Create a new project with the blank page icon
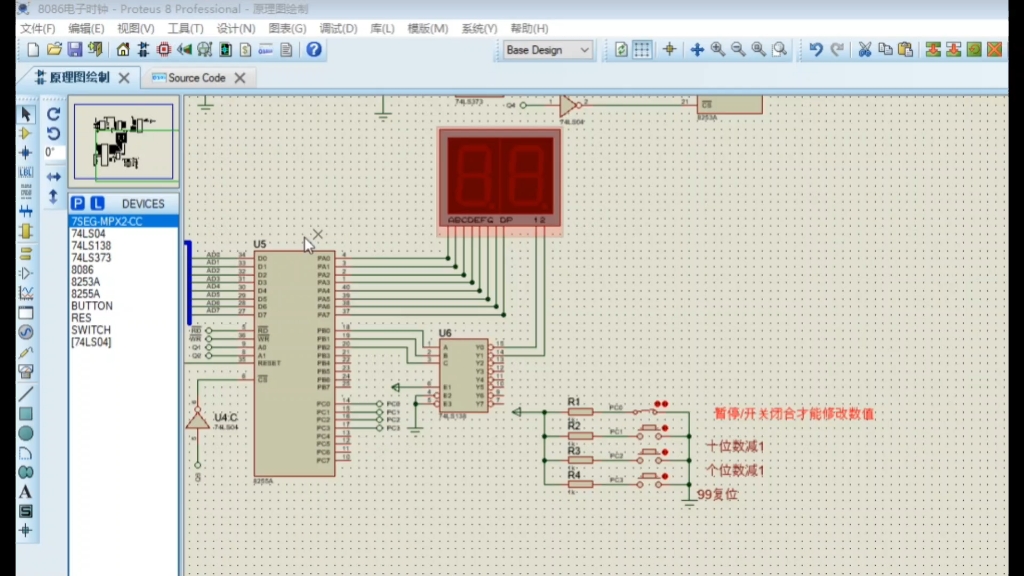The width and height of the screenshot is (1024, 576). (x=33, y=50)
